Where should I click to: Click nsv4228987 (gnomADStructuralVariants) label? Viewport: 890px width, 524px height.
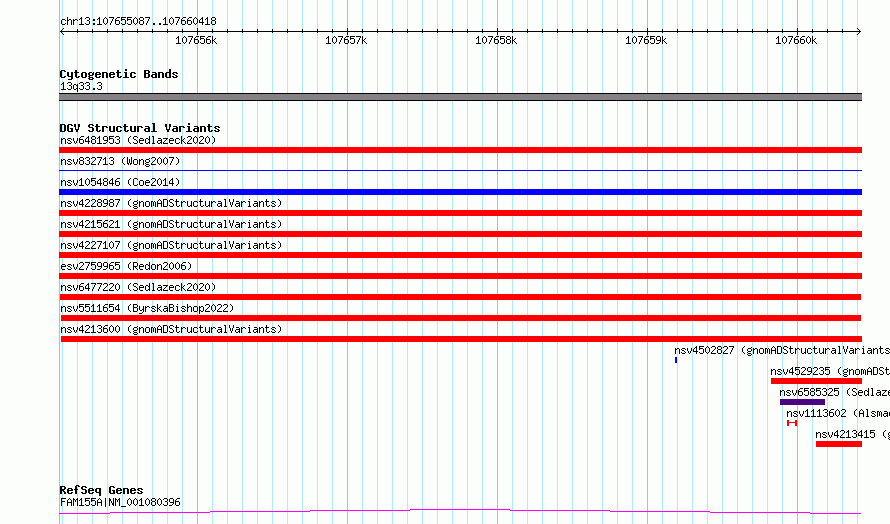pos(171,203)
